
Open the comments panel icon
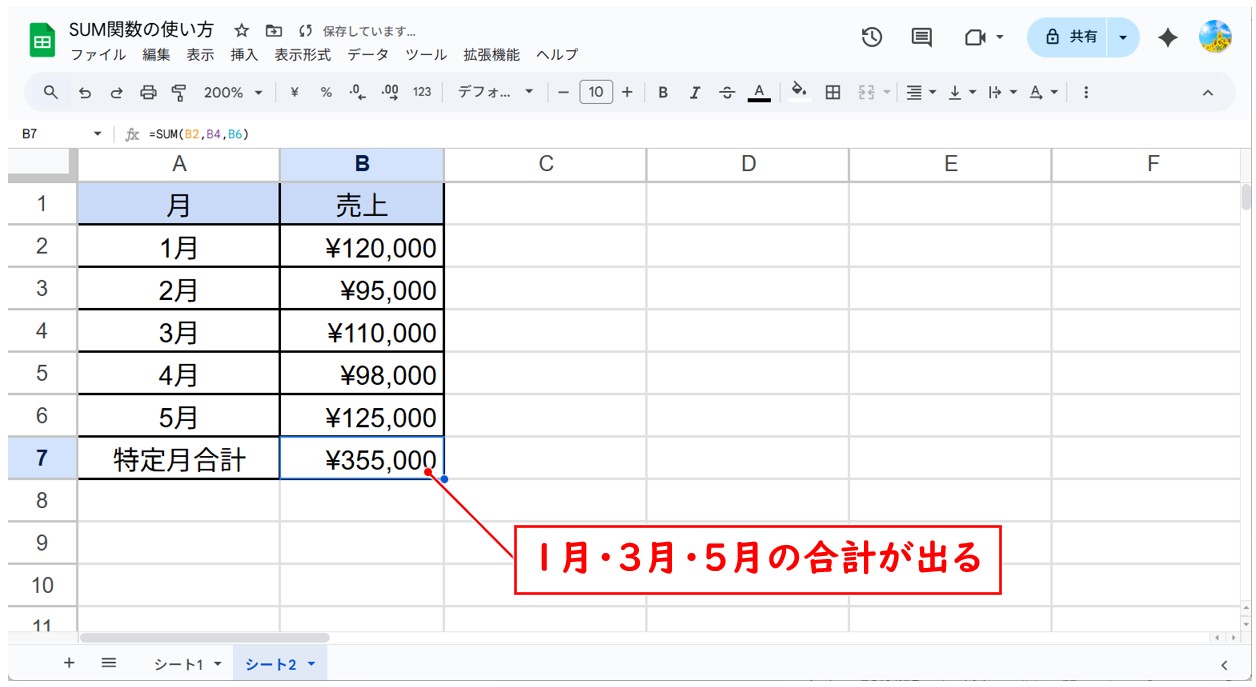tap(921, 37)
